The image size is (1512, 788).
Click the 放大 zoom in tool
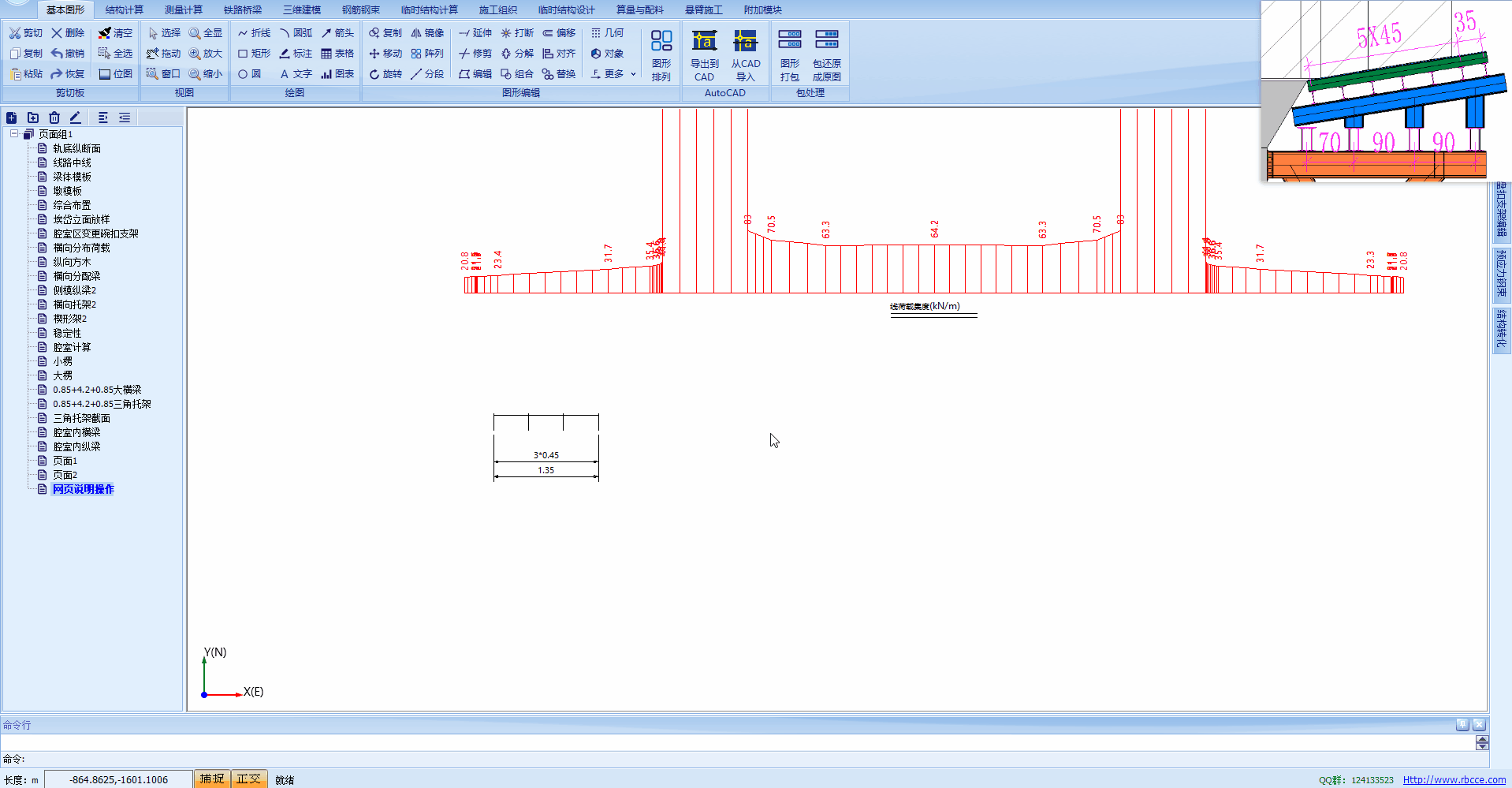tap(206, 54)
